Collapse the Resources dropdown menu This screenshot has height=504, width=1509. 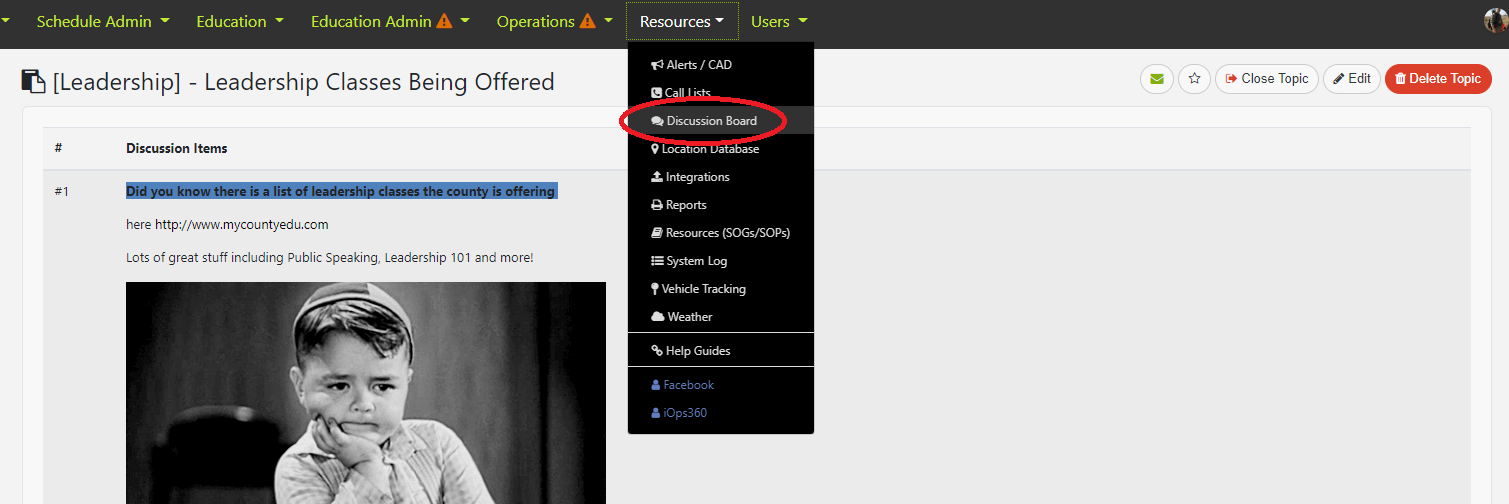[682, 21]
